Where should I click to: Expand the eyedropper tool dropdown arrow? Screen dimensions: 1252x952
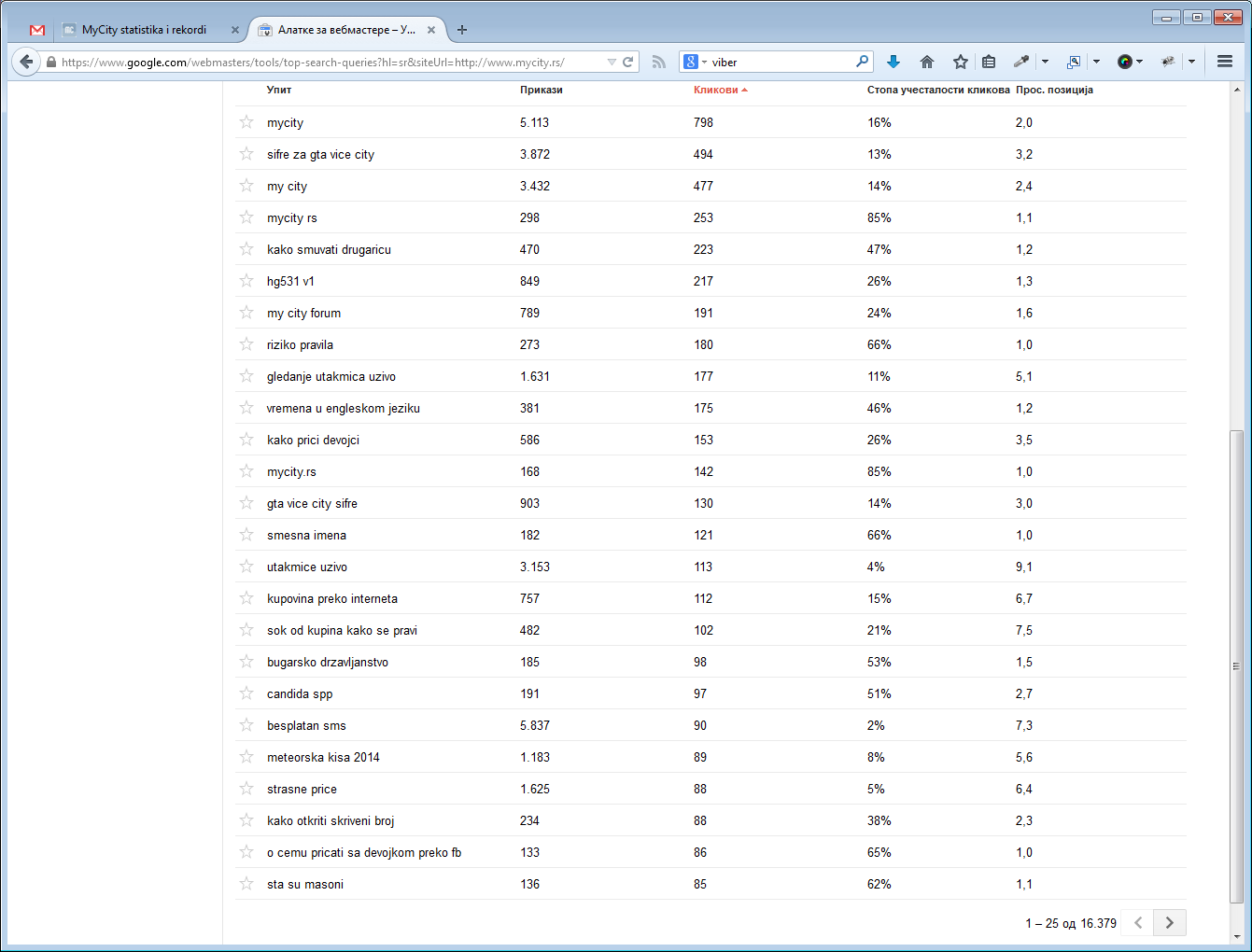[1045, 62]
